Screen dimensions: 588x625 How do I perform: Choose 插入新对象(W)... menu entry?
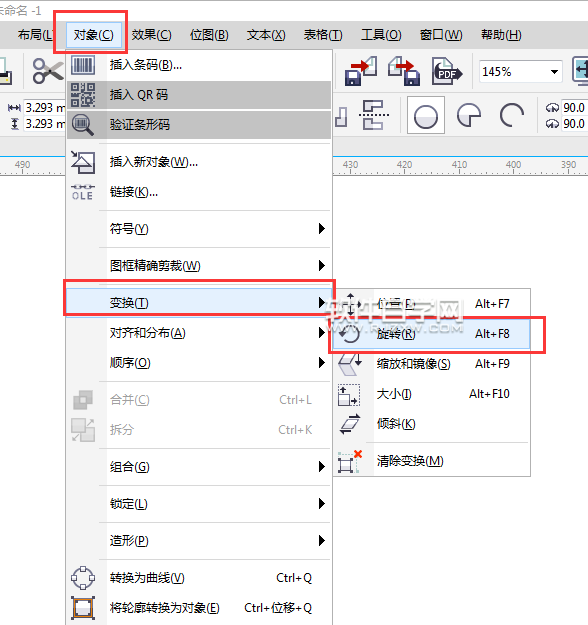click(199, 162)
